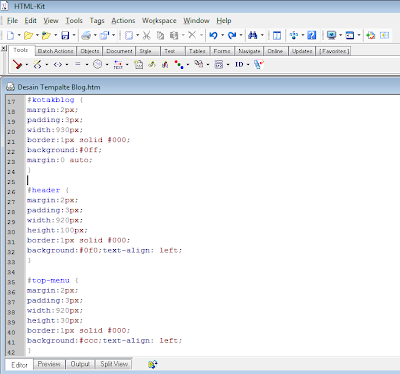Open the File menu

click(x=12, y=21)
